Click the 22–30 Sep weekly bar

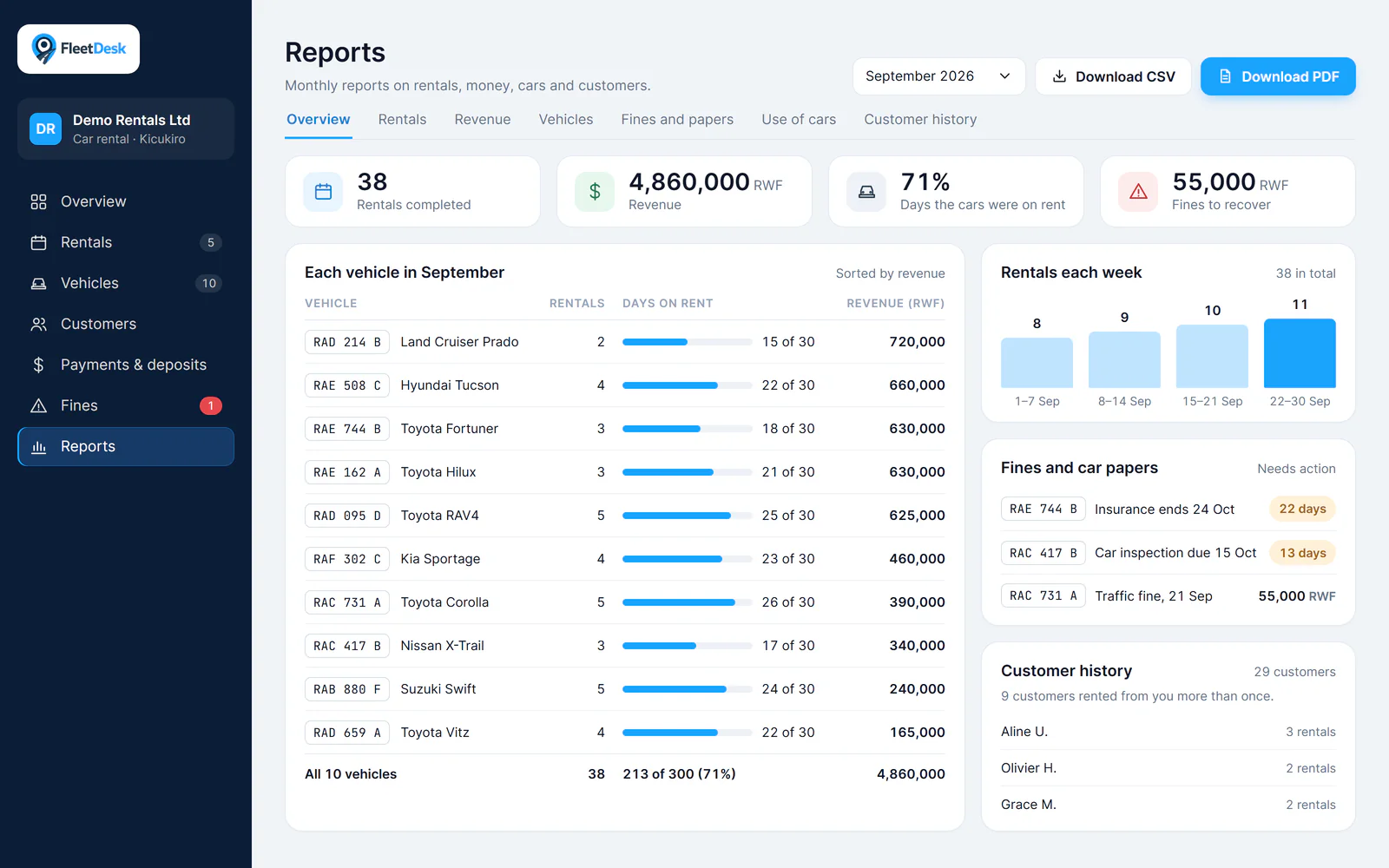1300,353
